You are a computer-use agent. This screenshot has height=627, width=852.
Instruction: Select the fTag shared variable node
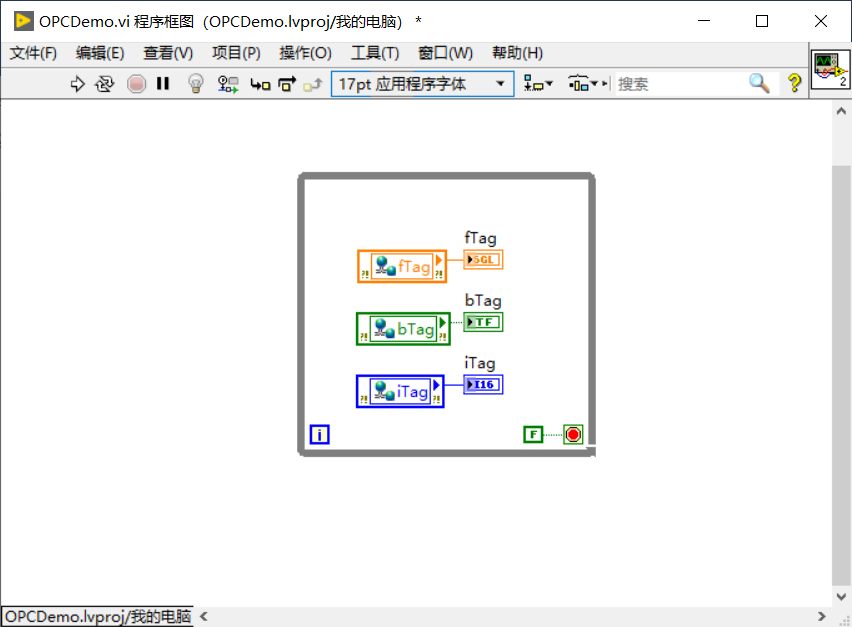pyautogui.click(x=402, y=266)
